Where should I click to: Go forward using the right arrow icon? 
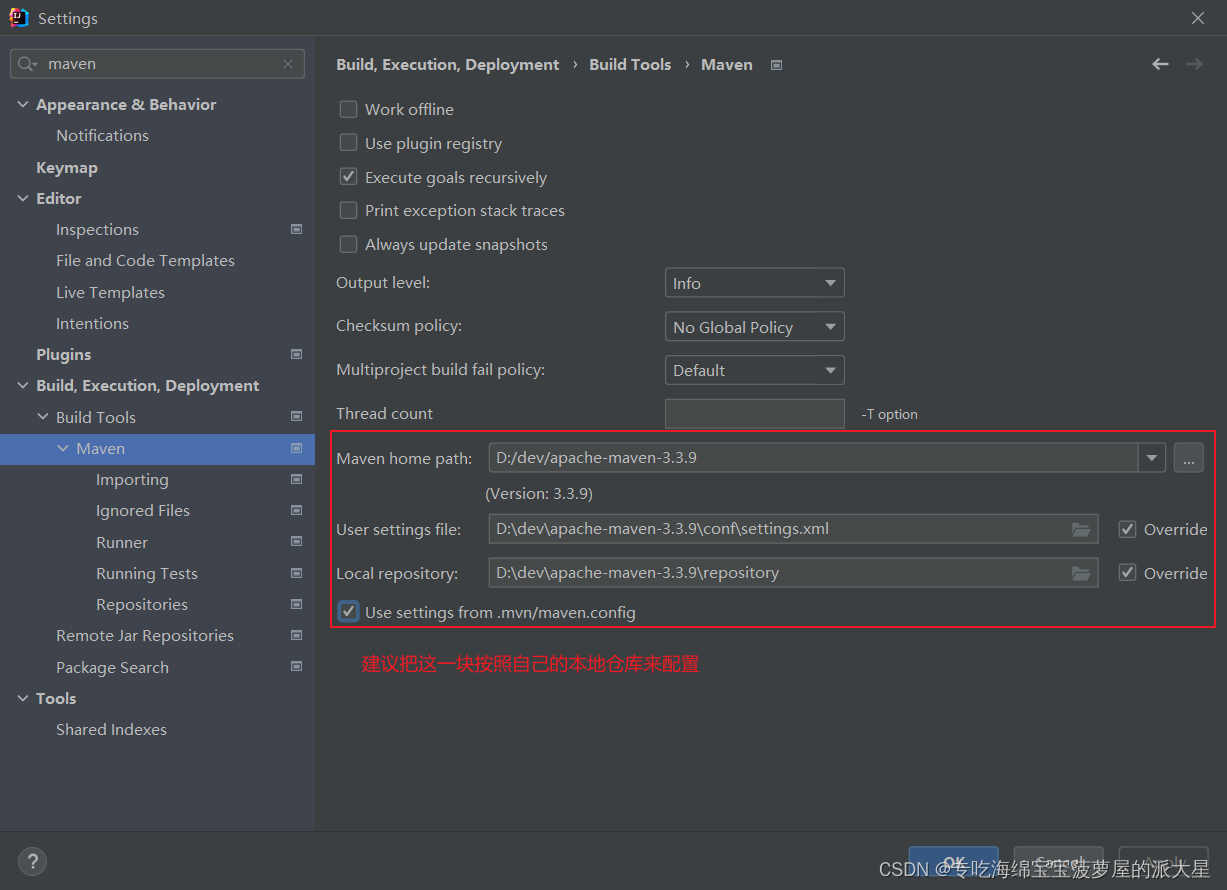[1194, 64]
